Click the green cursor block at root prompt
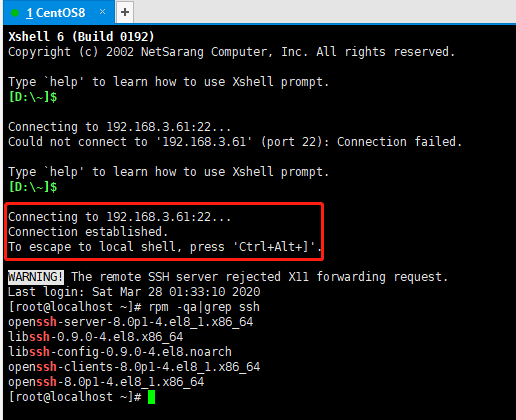The width and height of the screenshot is (516, 420). tap(151, 397)
